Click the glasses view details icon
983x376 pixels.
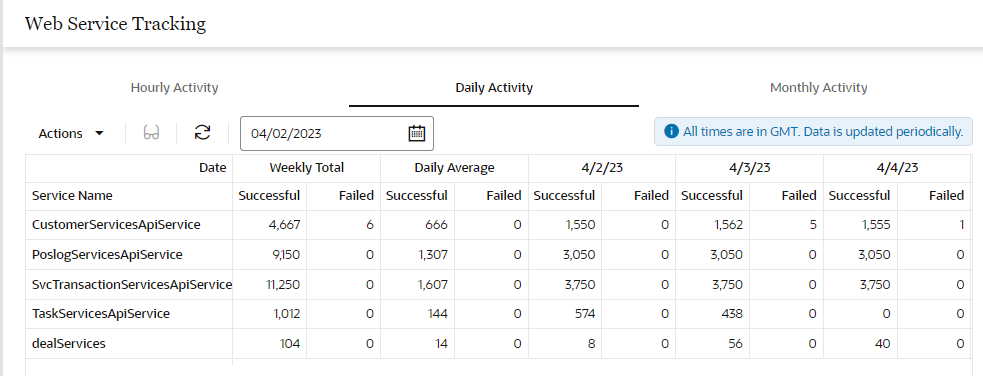click(x=151, y=133)
